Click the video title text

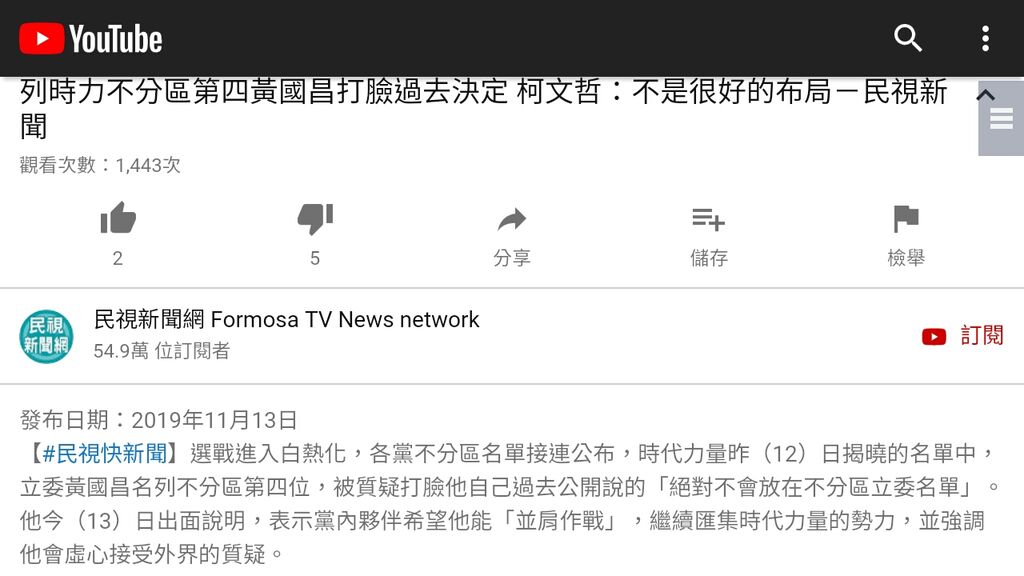pos(483,108)
